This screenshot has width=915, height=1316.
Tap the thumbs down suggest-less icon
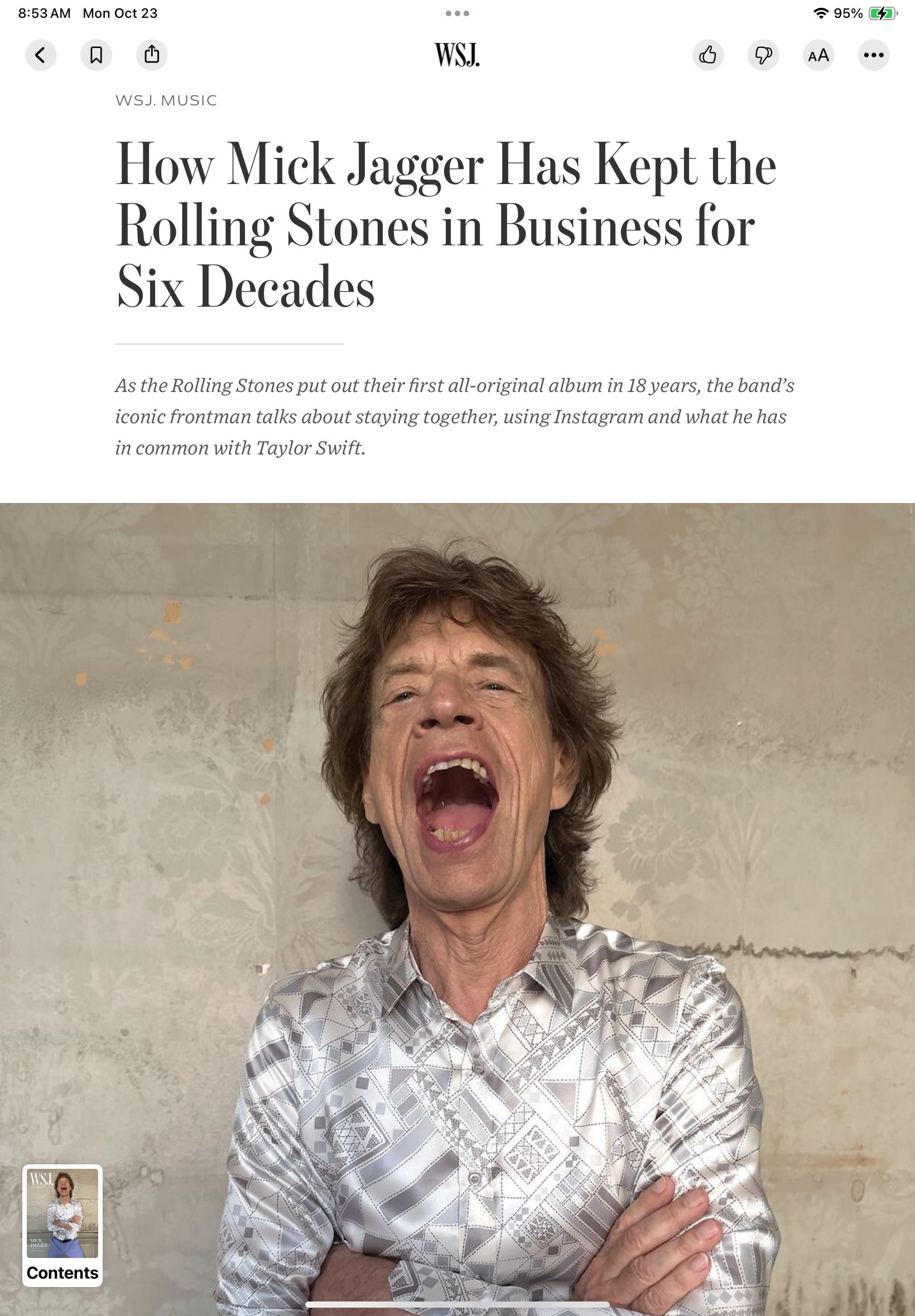click(763, 55)
